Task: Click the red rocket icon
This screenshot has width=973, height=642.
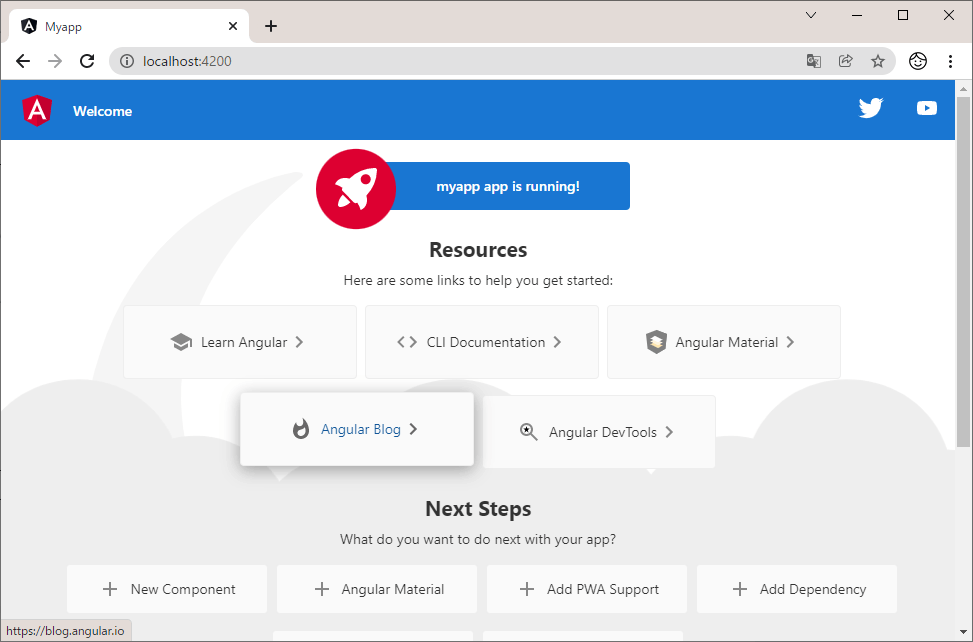Action: click(x=356, y=189)
